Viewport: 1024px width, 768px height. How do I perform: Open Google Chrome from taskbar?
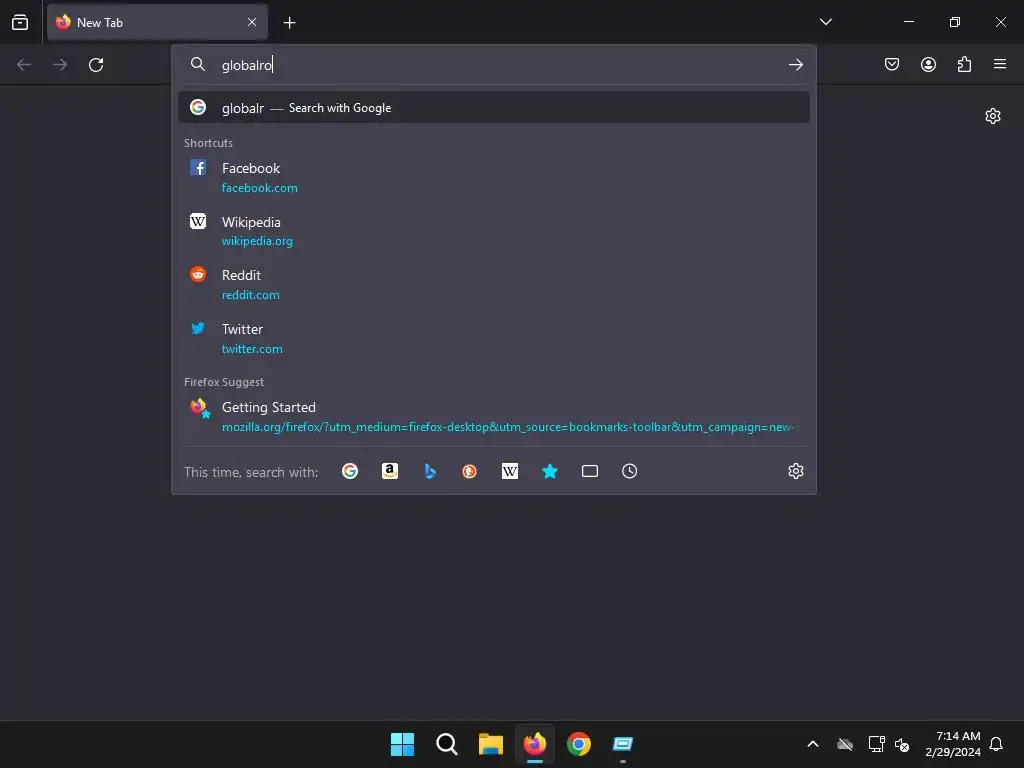pos(579,744)
